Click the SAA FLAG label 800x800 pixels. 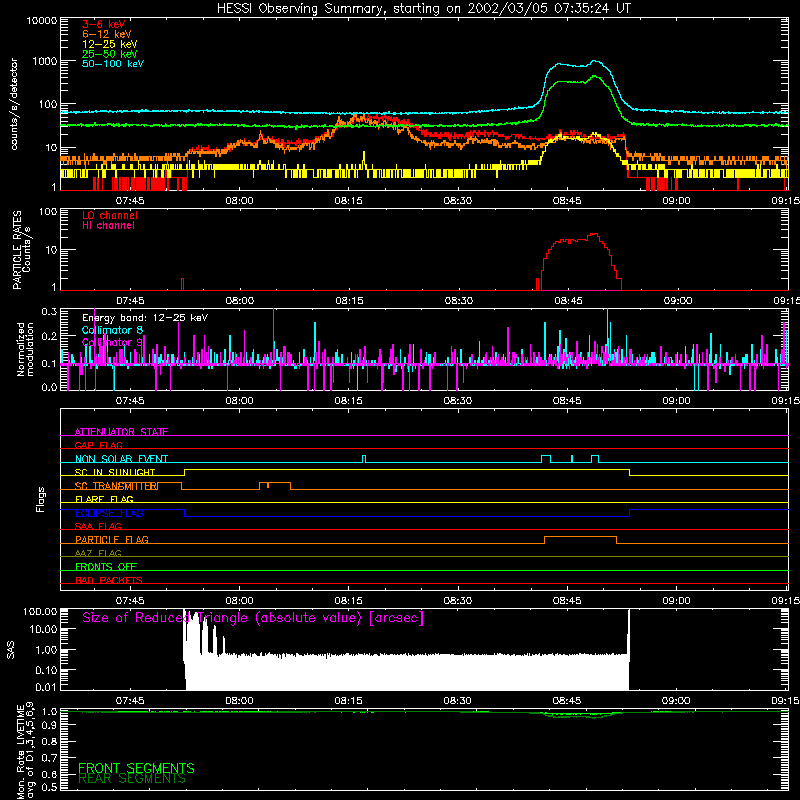[x=98, y=526]
